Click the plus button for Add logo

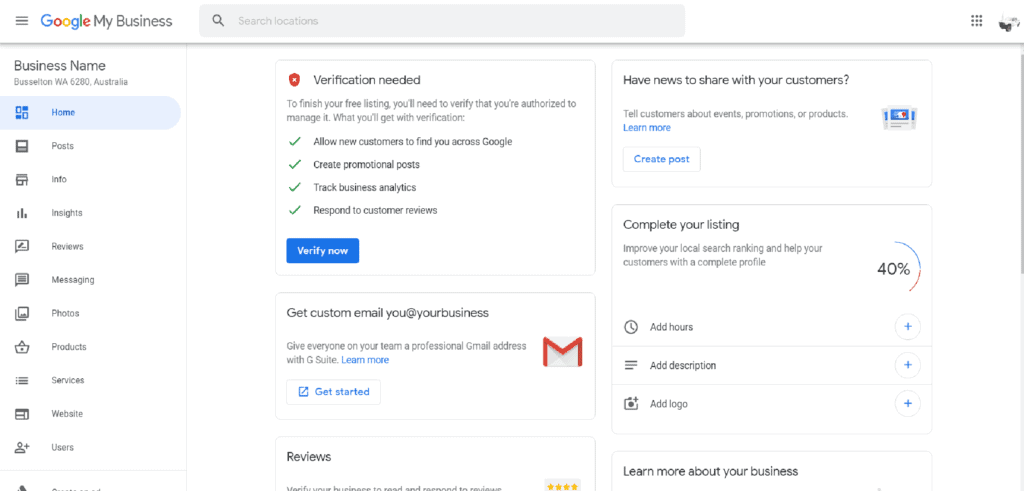[x=908, y=404]
